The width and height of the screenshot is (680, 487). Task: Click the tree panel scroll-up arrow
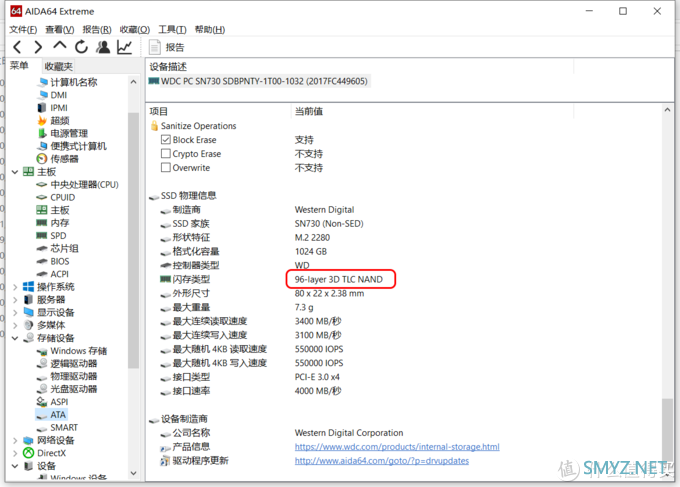[133, 82]
